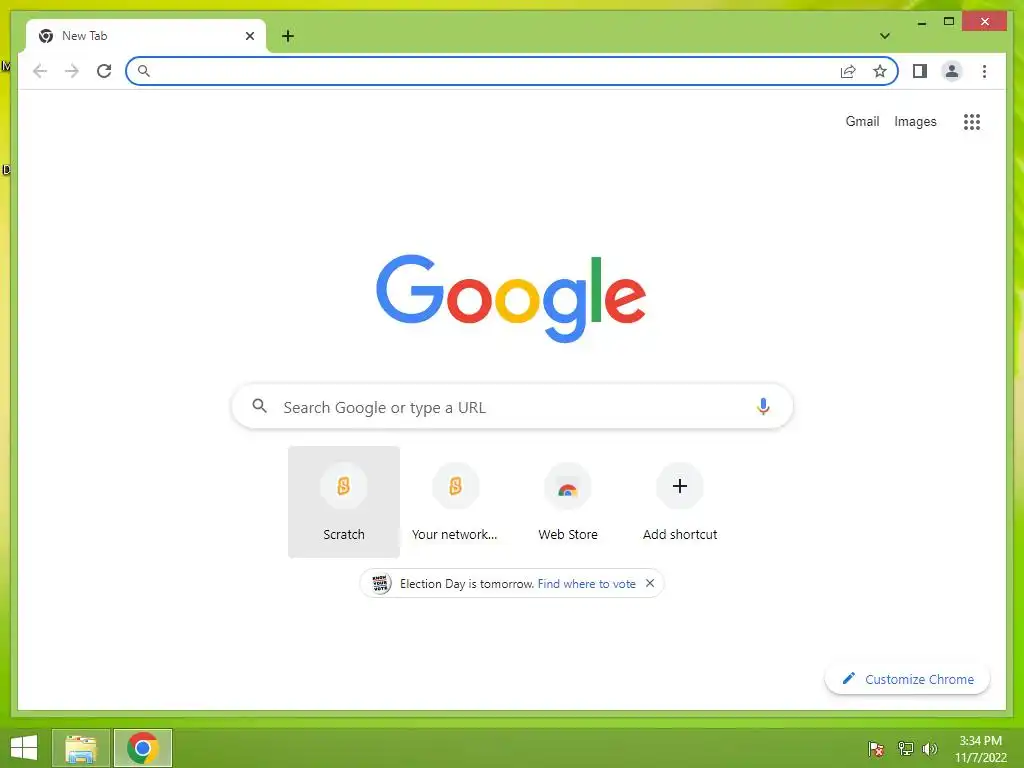Reload the current page
This screenshot has width=1024, height=768.
coord(104,71)
